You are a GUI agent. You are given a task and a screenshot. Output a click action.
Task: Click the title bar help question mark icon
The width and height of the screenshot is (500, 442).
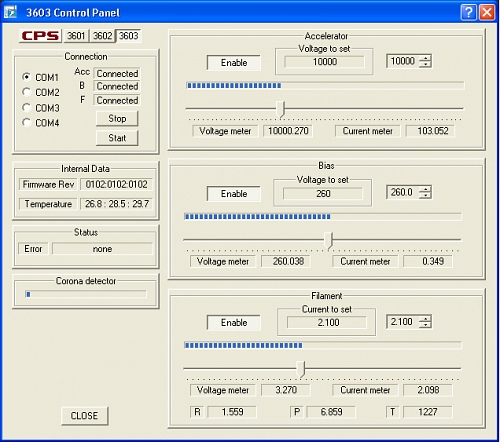tap(469, 13)
